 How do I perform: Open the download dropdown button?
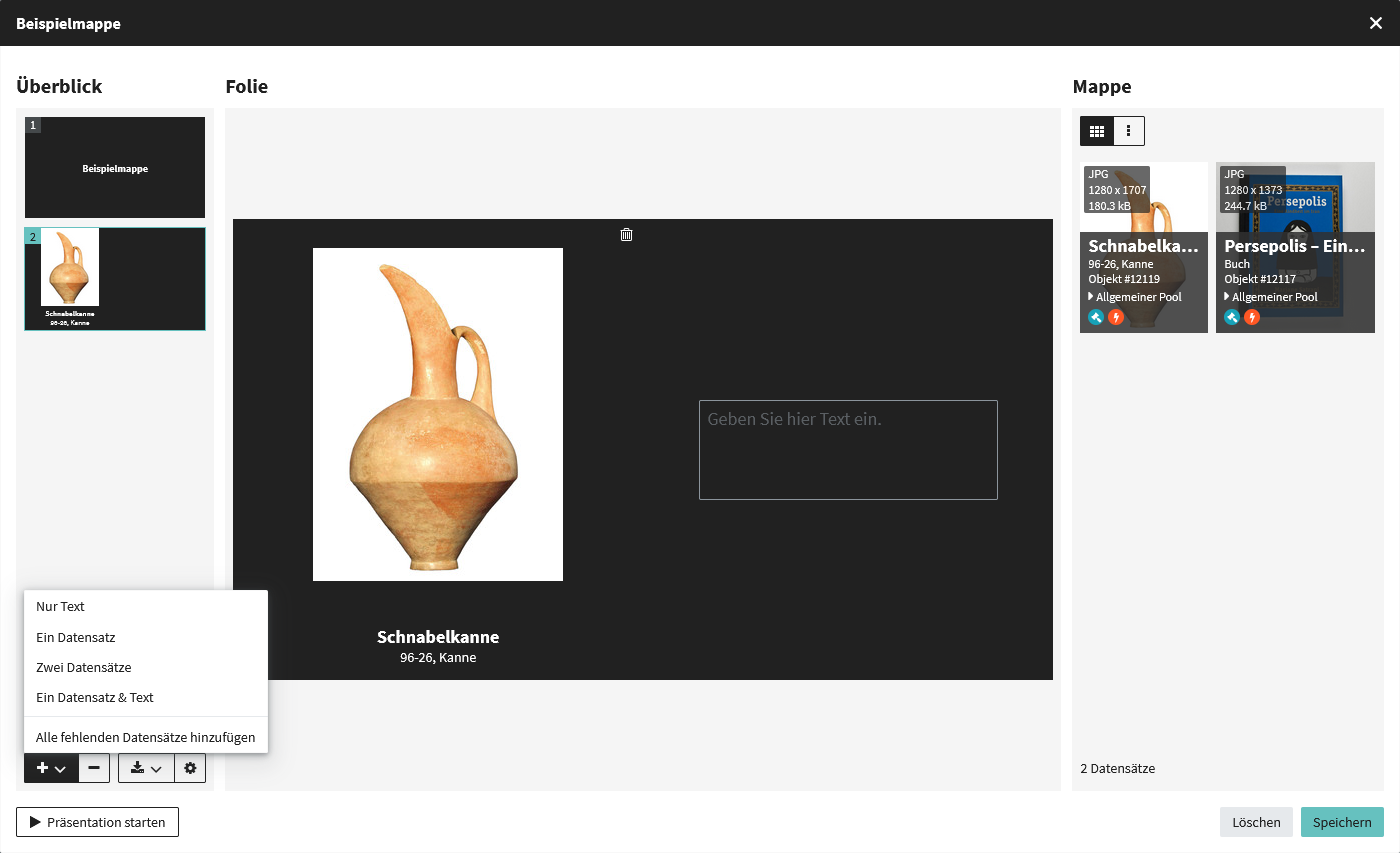146,768
